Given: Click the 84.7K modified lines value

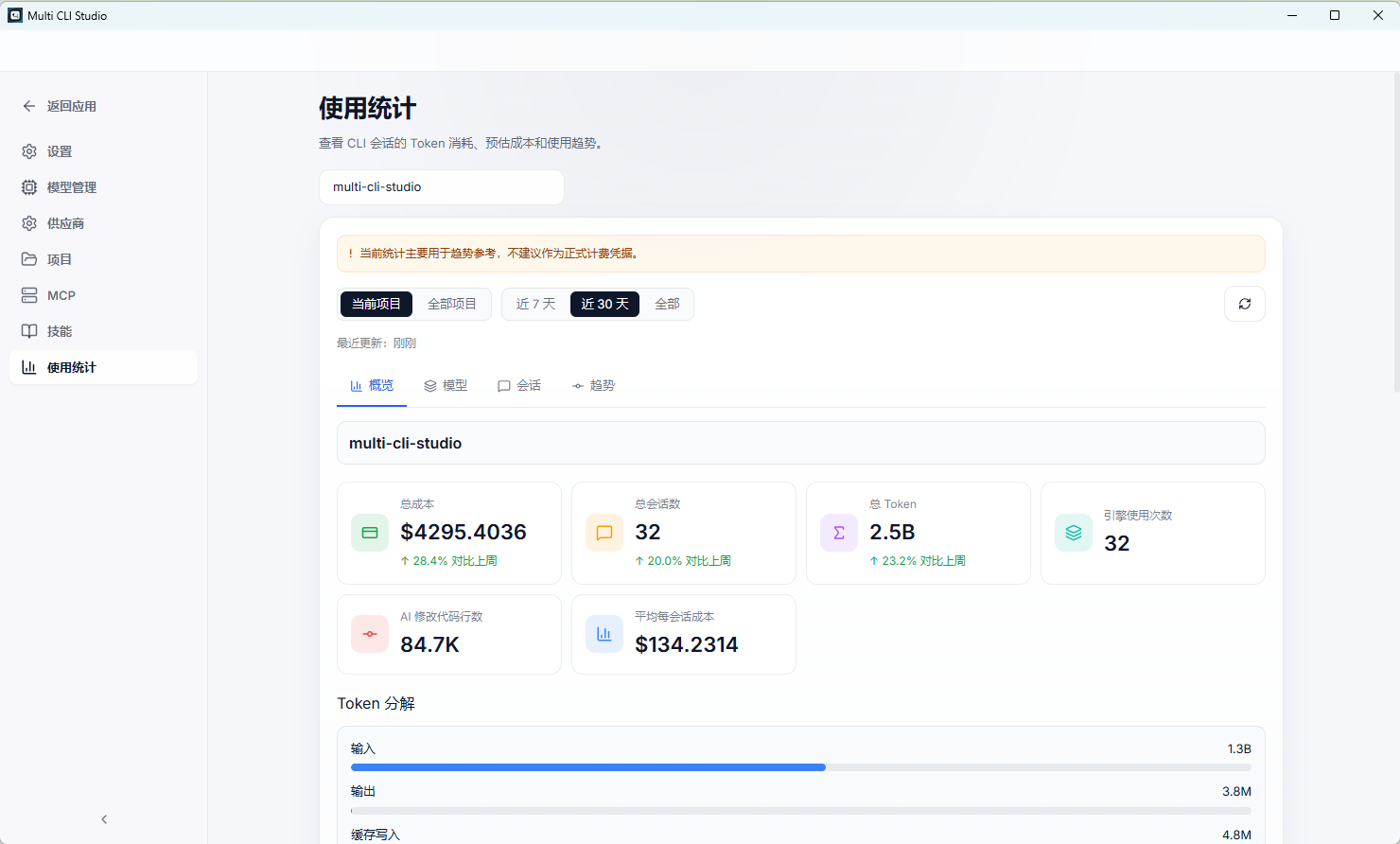Looking at the screenshot, I should pos(429,644).
